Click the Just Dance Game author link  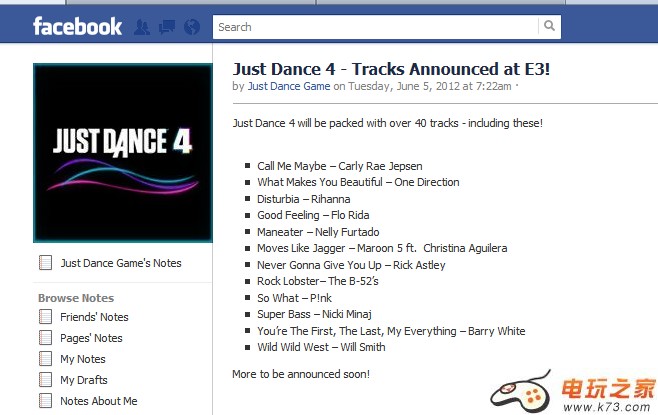coord(289,86)
